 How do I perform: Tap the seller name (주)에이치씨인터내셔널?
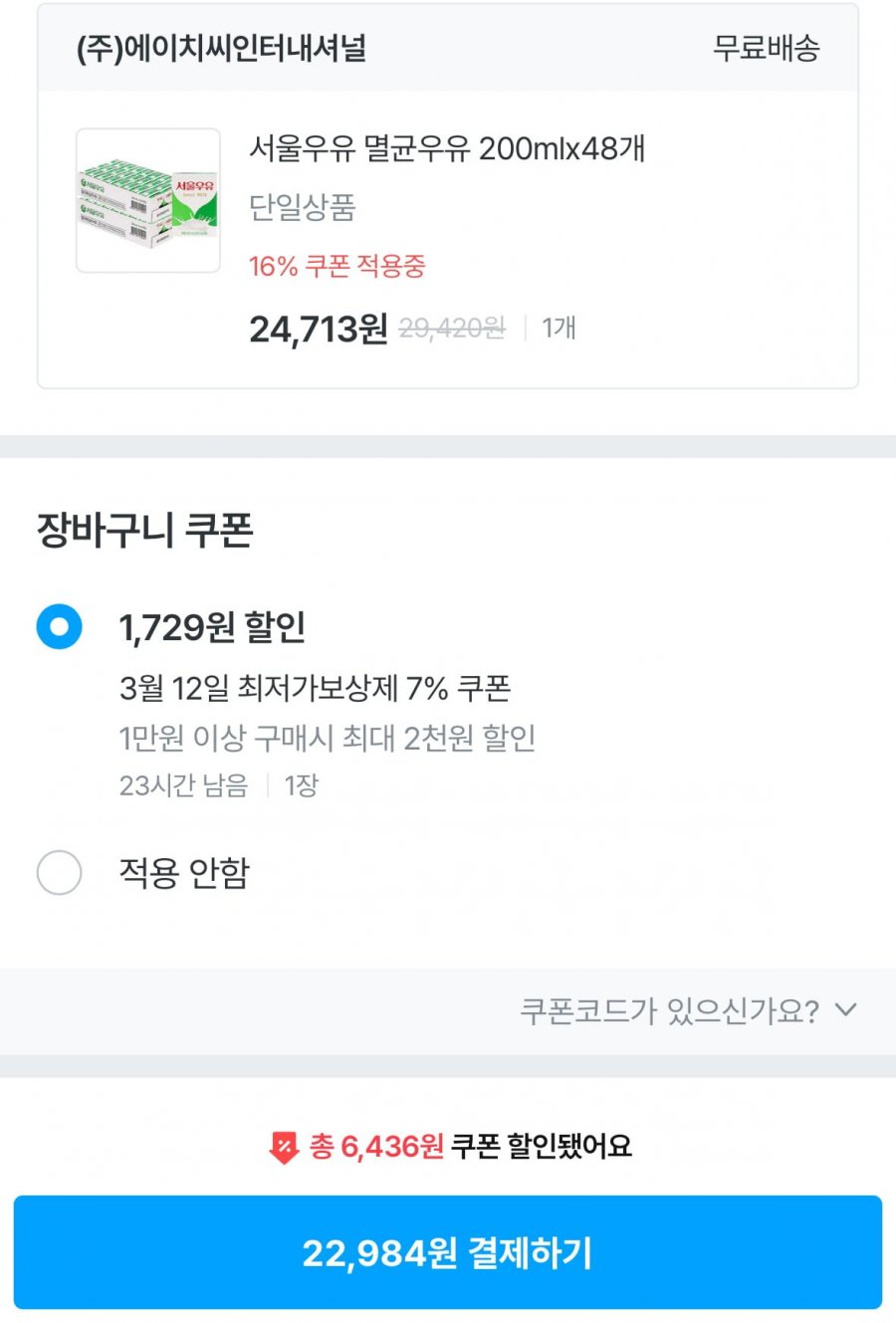[221, 48]
